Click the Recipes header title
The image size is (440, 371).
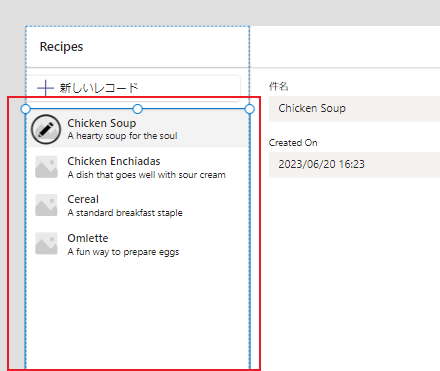(x=61, y=47)
